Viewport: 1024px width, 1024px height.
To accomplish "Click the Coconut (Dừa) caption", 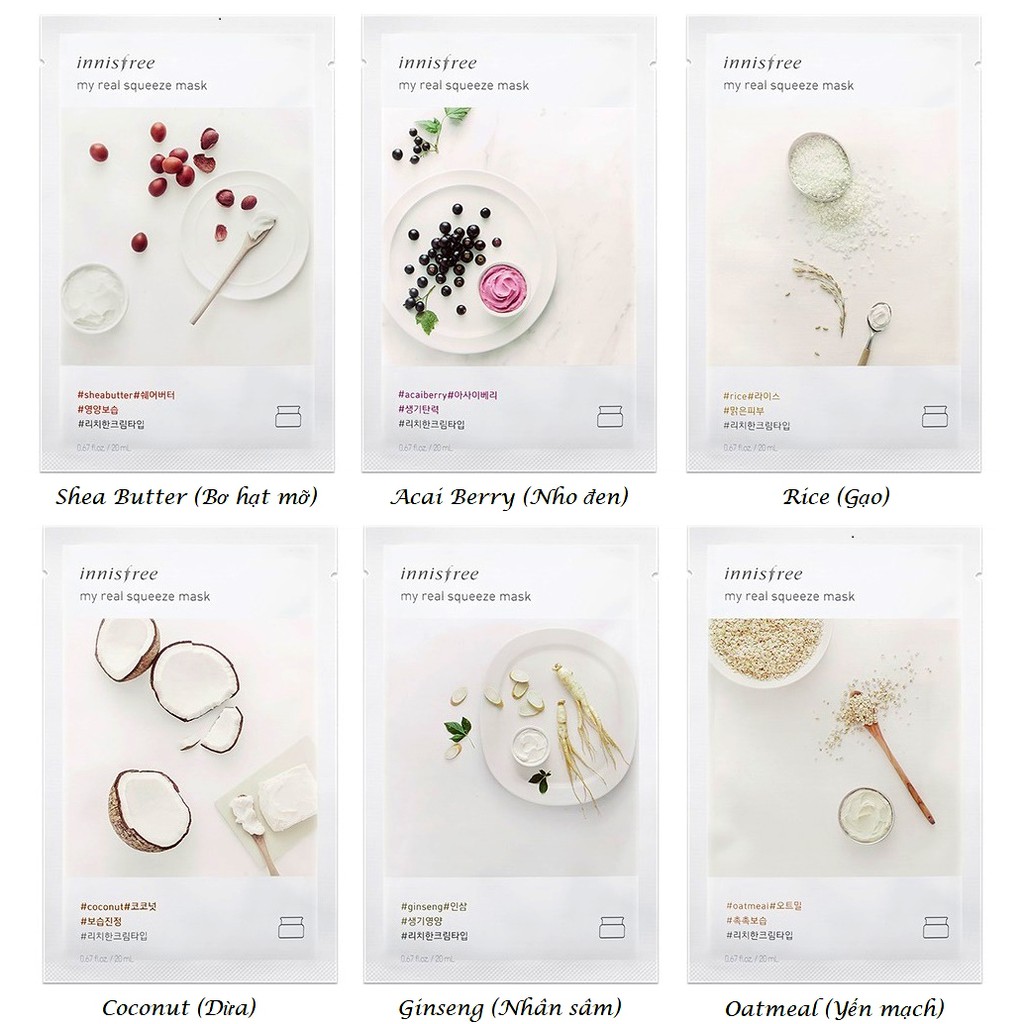I will (x=179, y=1008).
